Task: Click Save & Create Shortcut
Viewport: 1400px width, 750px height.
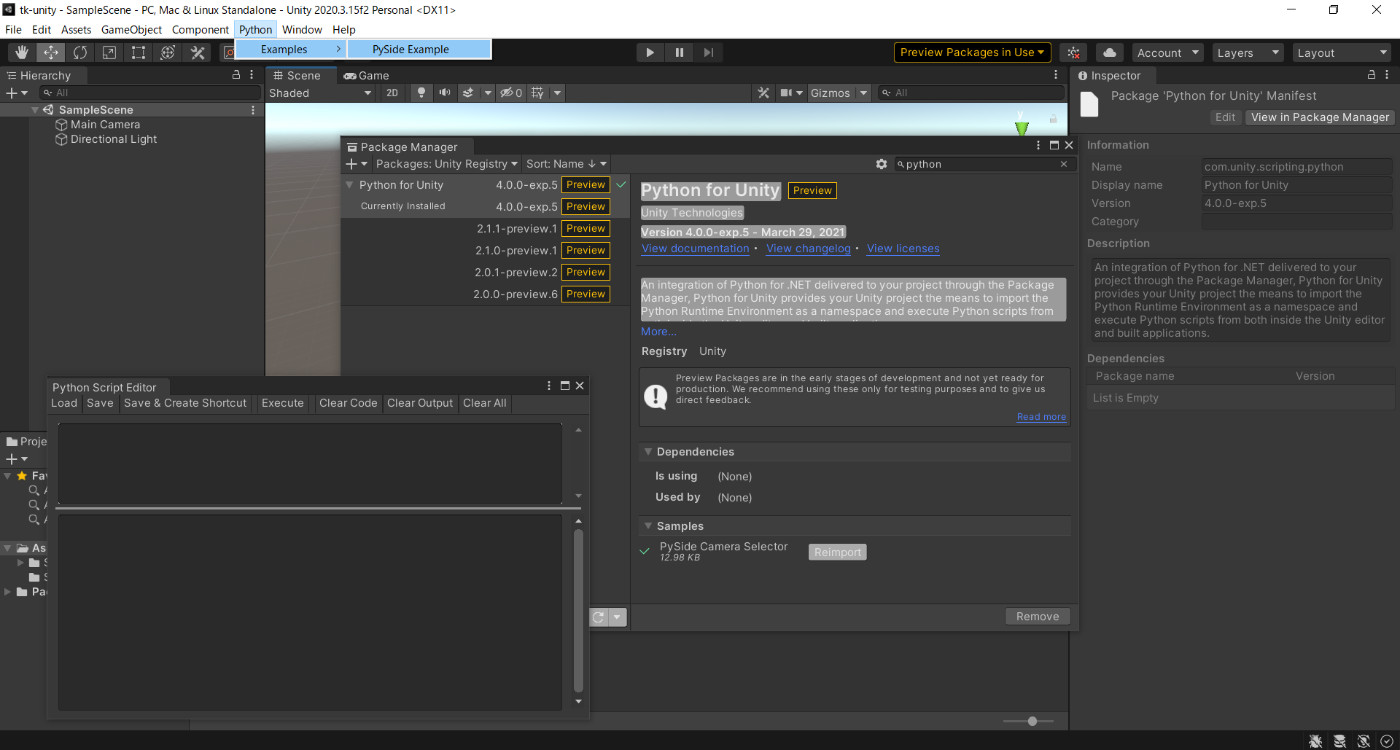Action: tap(185, 403)
